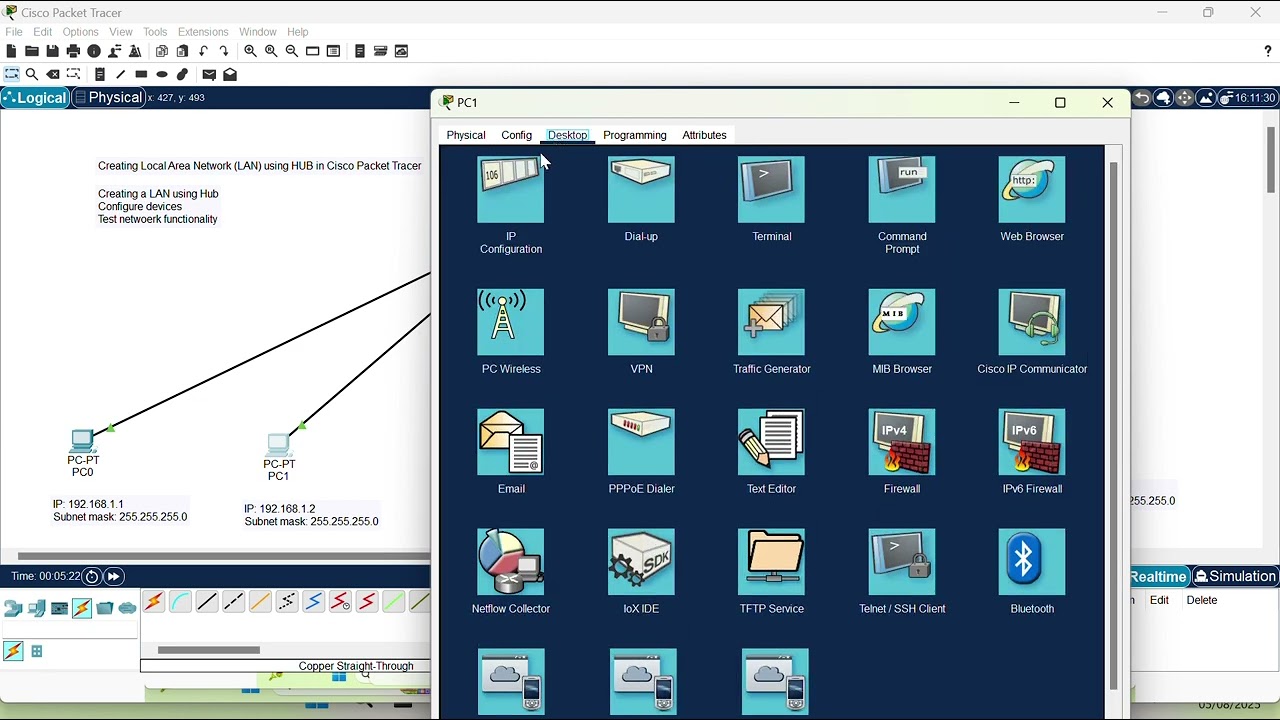Click the Add Simple PDU envelope icon
This screenshot has width=1280, height=720.
(209, 74)
